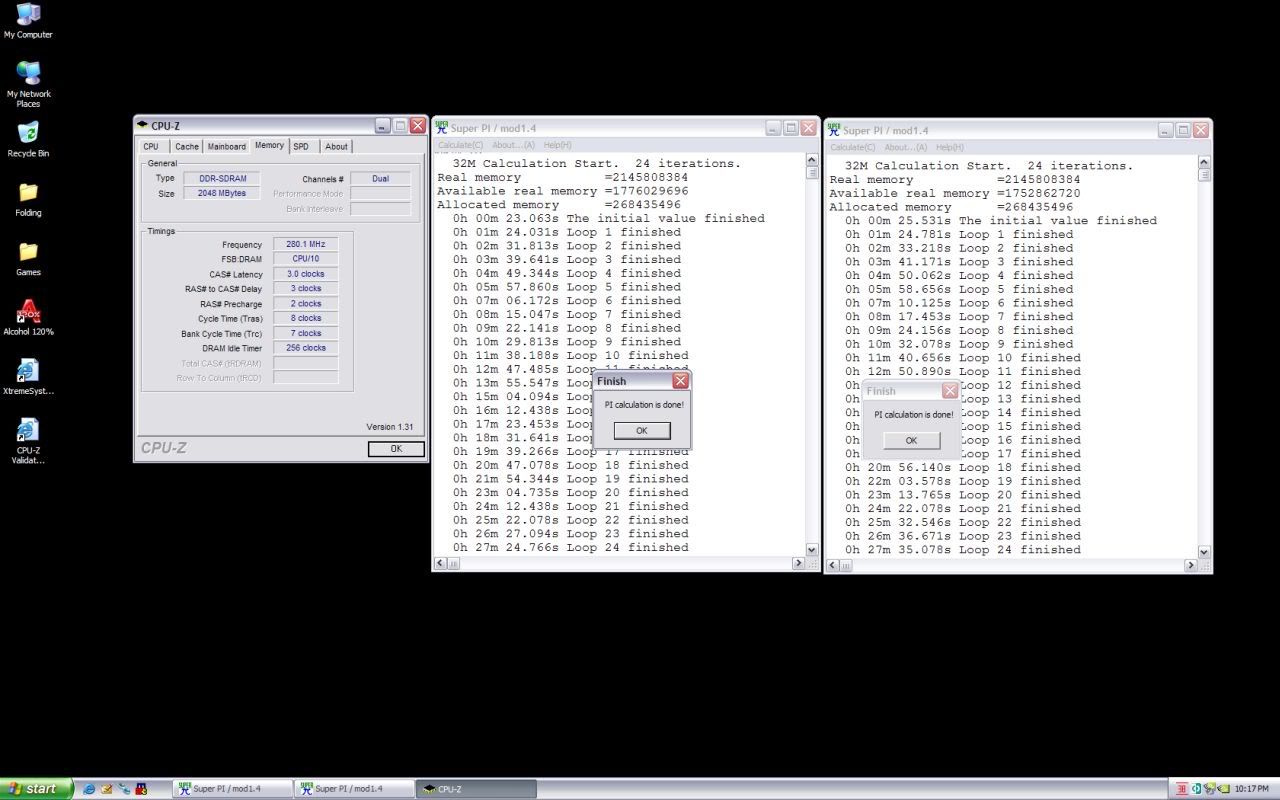Click the Size field 2048 MBytes

[222, 193]
